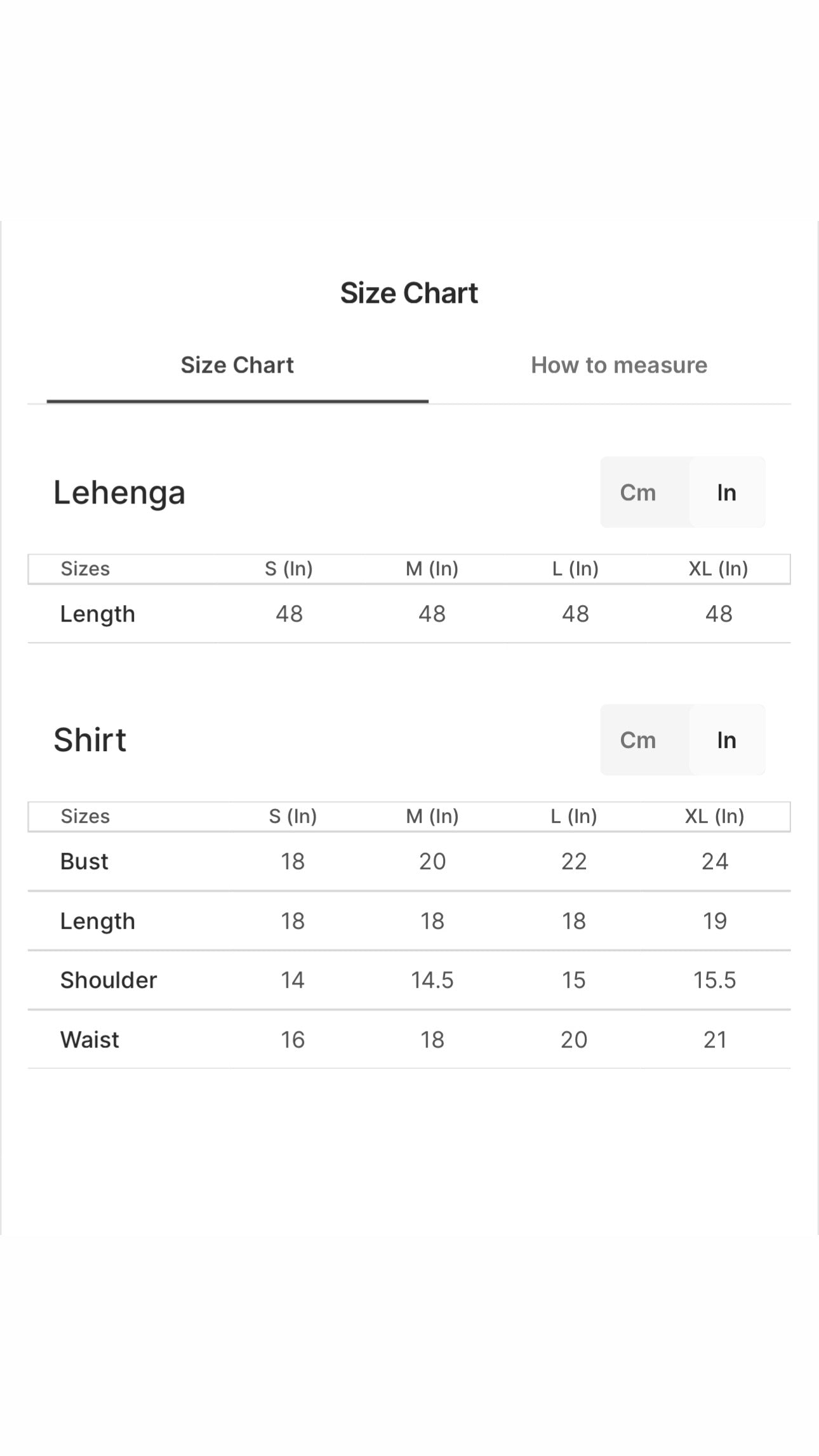The image size is (819, 1456).
Task: Switch Shirt measurements to In
Action: [727, 740]
